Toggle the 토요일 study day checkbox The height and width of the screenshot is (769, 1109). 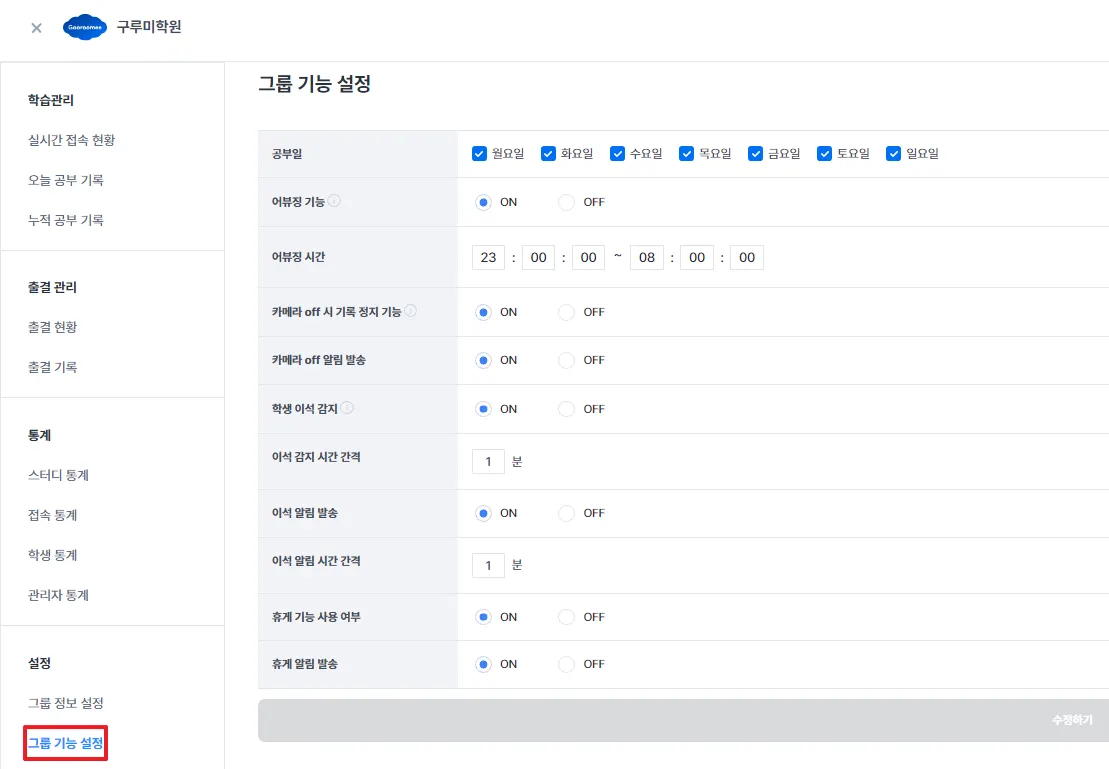[x=825, y=154]
